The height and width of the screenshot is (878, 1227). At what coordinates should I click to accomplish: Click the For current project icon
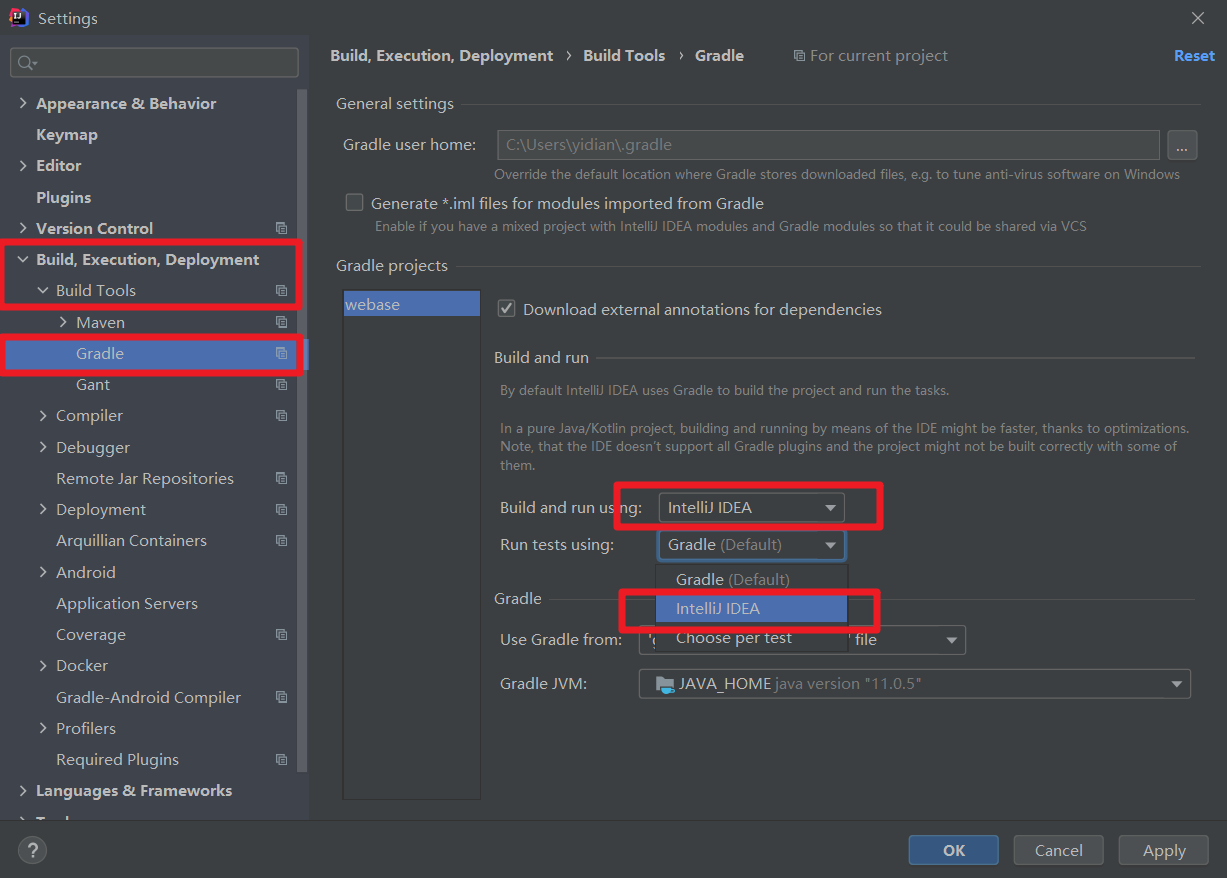pyautogui.click(x=800, y=55)
